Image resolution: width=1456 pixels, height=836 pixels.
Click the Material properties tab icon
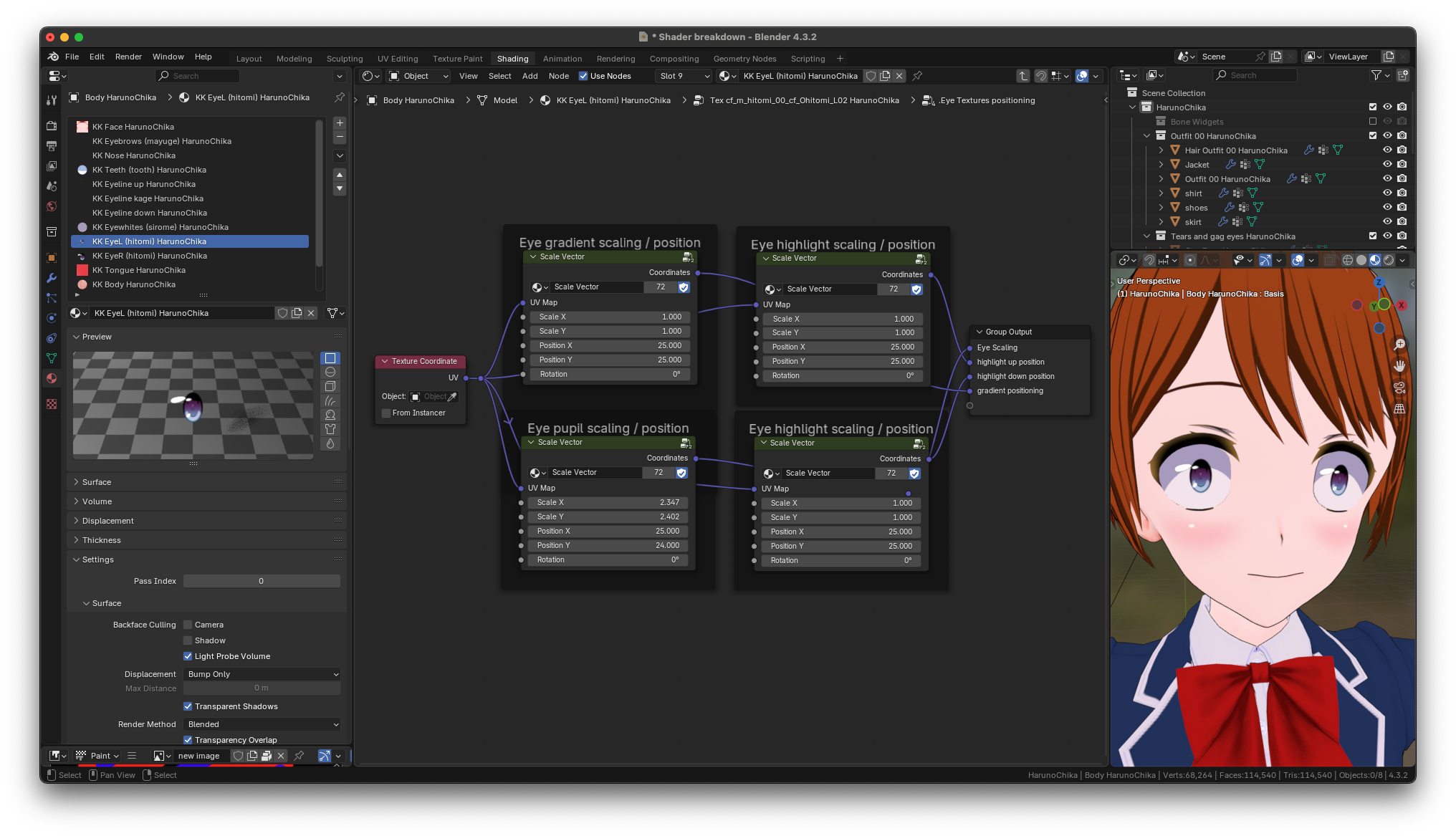pyautogui.click(x=52, y=378)
